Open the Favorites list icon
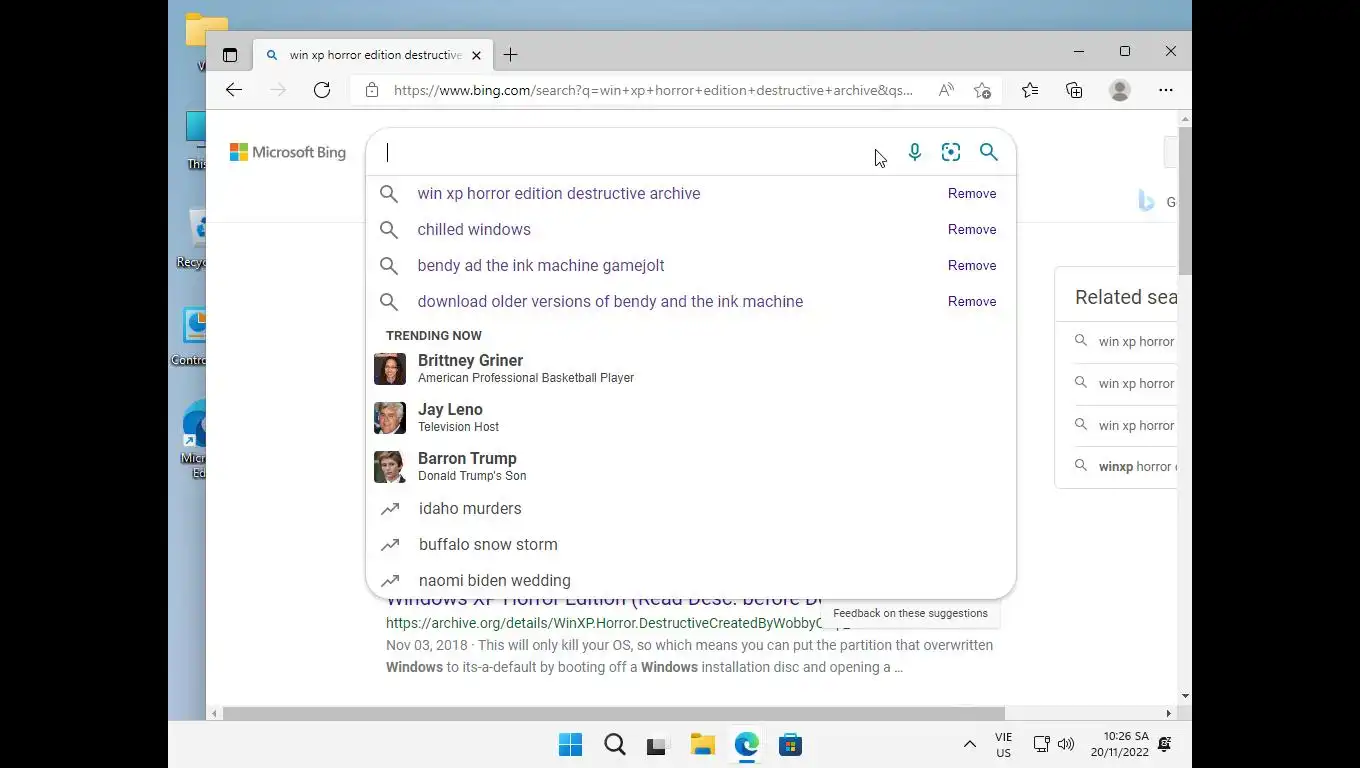The height and width of the screenshot is (768, 1360). click(x=1030, y=90)
